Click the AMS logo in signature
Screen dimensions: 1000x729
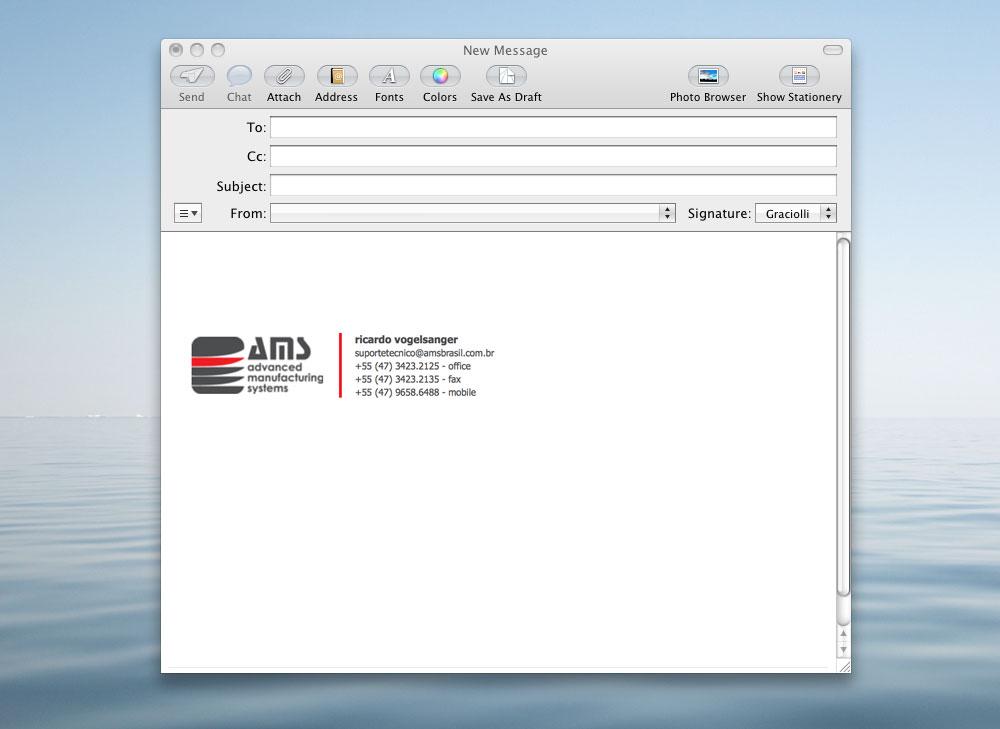(x=258, y=366)
